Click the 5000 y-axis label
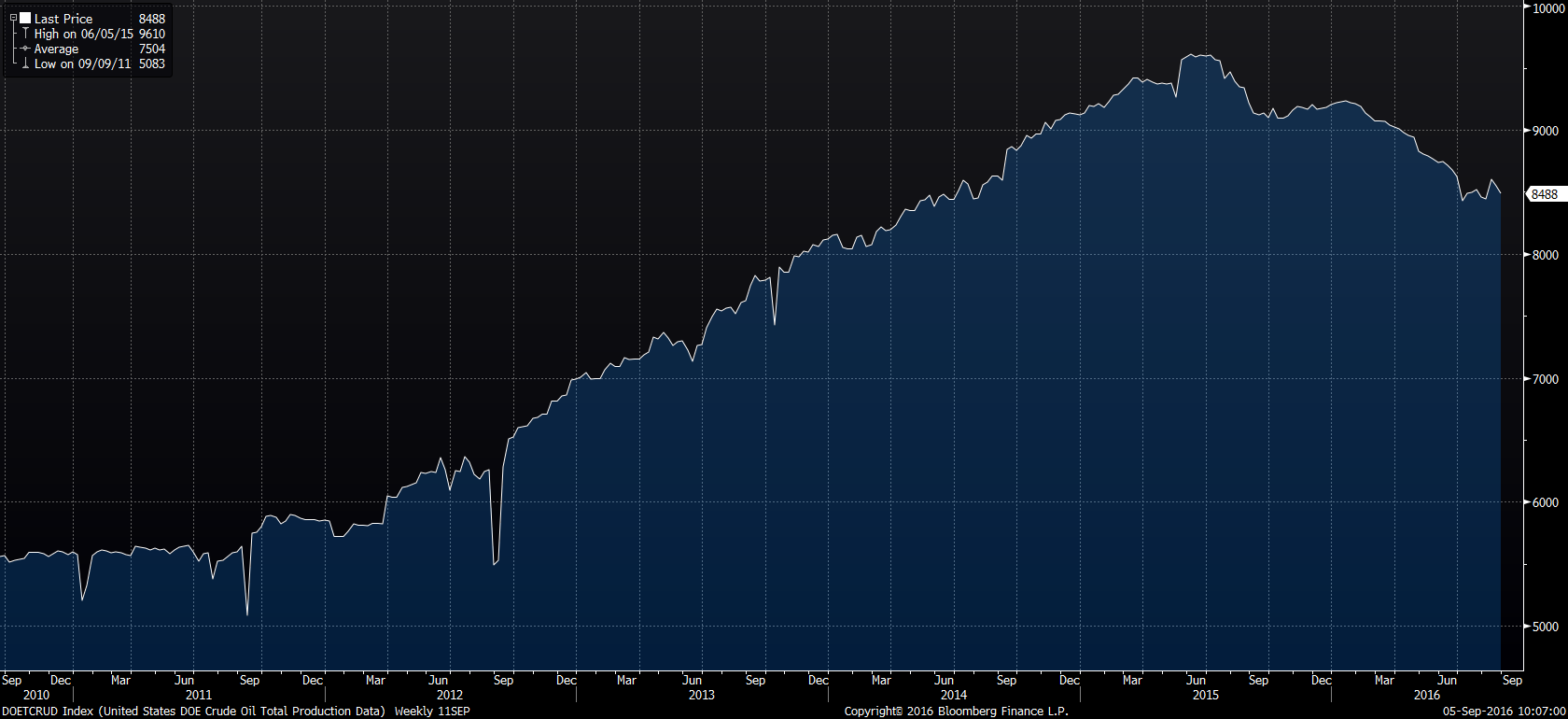Screen dimensions: 1568x719 click(x=1546, y=627)
